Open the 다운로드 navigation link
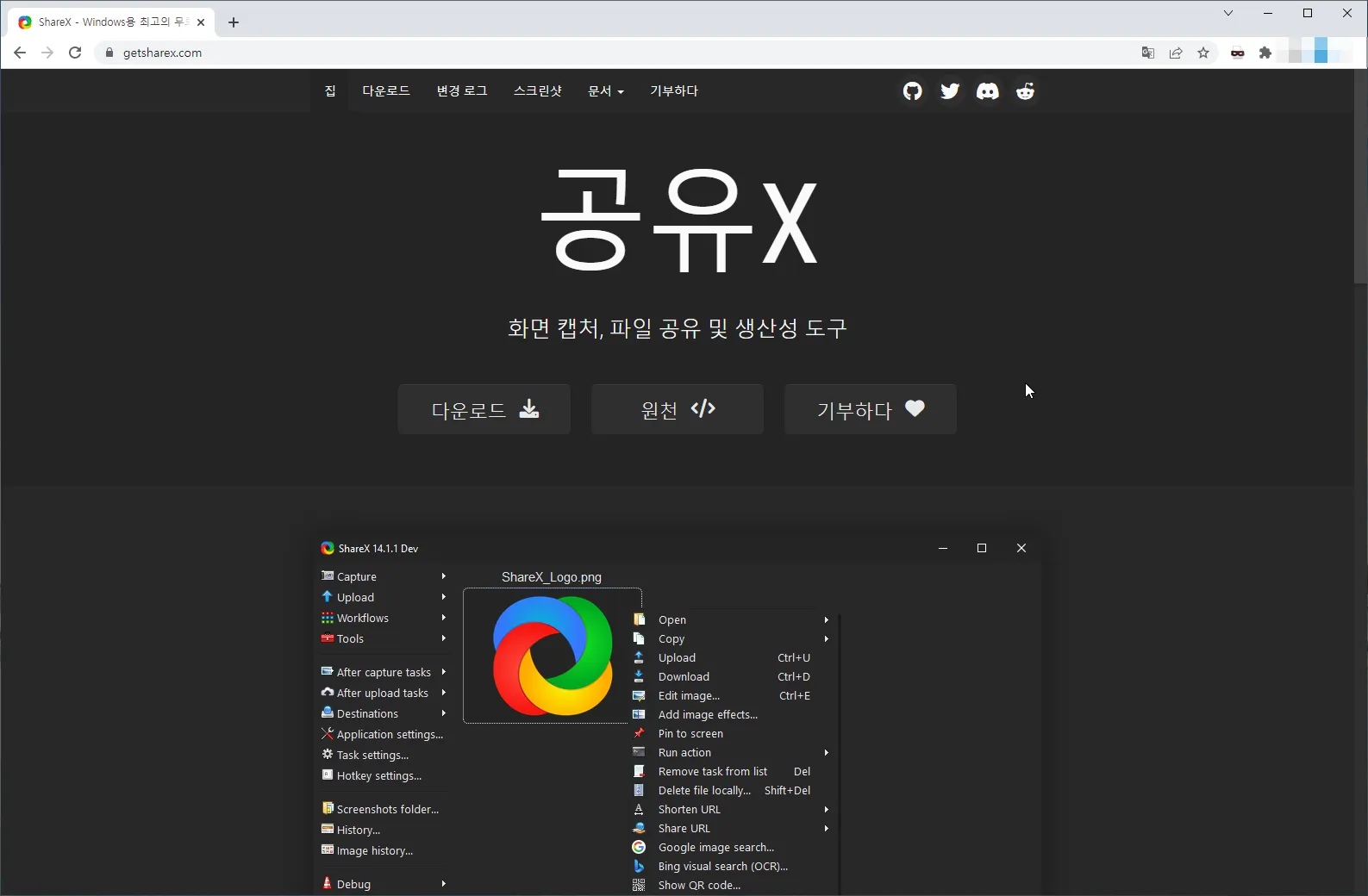 386,90
